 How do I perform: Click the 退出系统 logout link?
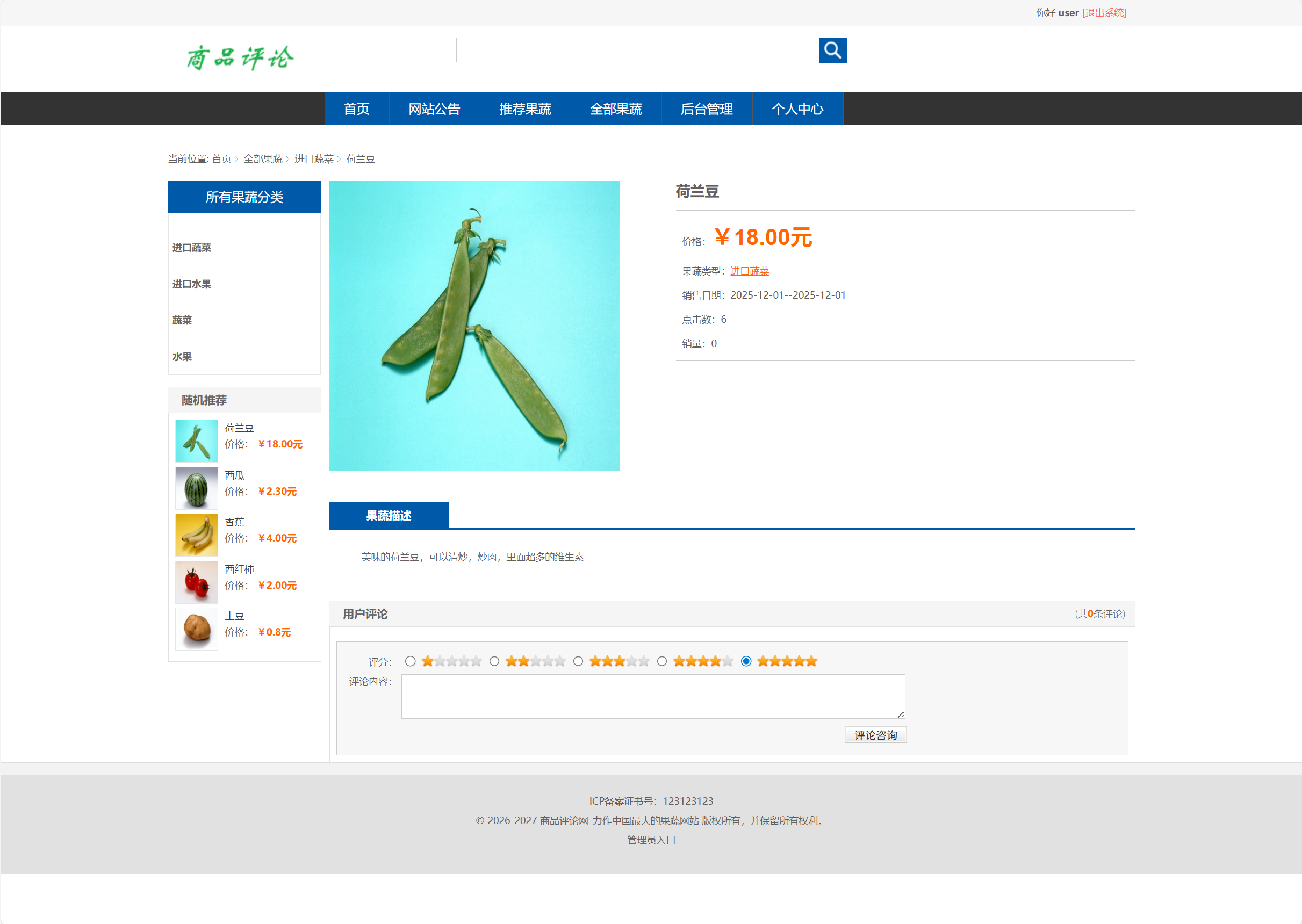pyautogui.click(x=1104, y=12)
